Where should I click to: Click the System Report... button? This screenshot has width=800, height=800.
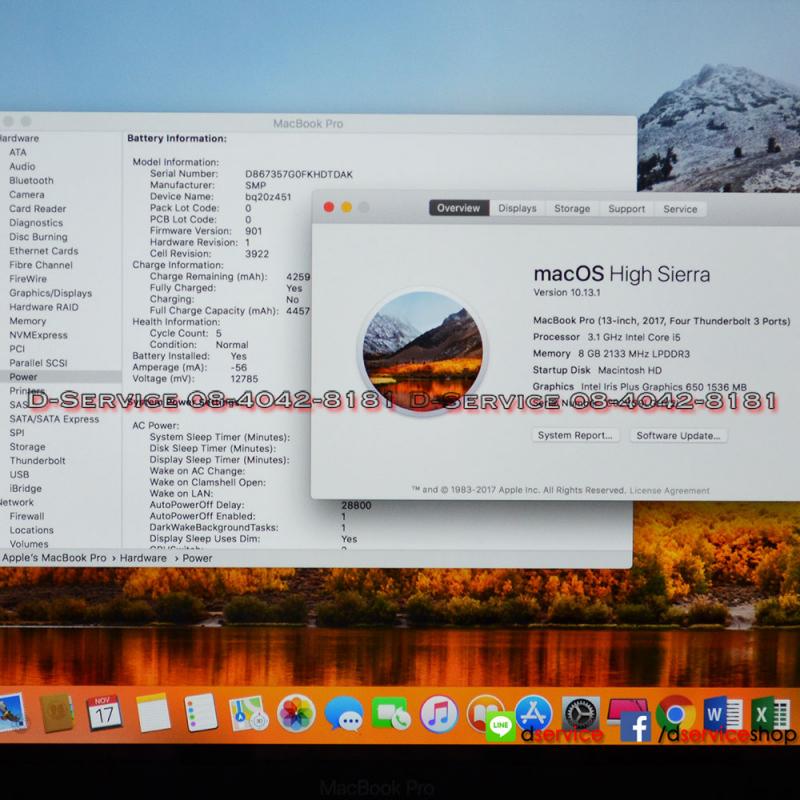click(x=575, y=435)
